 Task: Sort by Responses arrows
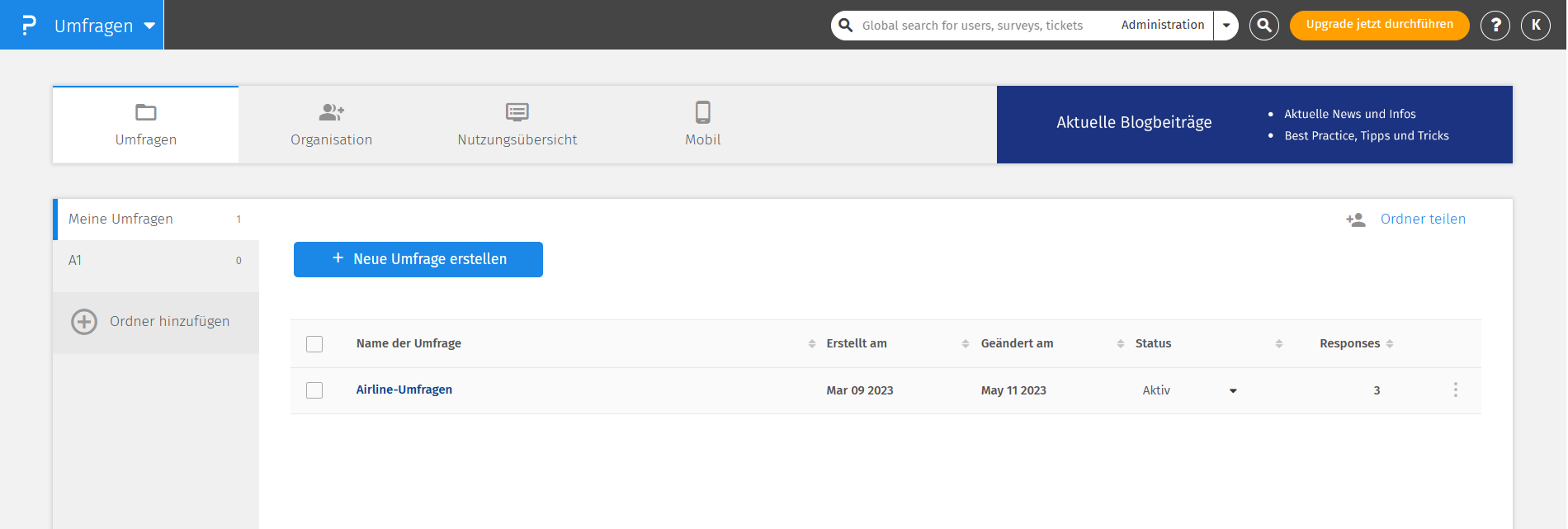click(x=1390, y=344)
